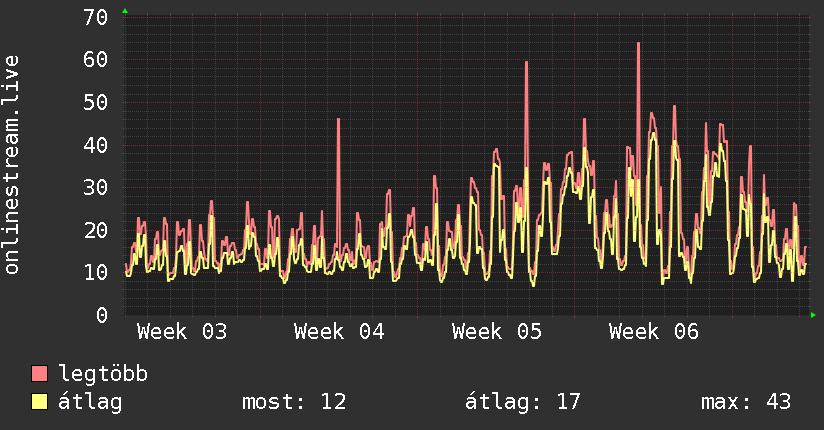
Task: Click the top of the tall red spike in Week 05
Action: pyautogui.click(x=526, y=63)
